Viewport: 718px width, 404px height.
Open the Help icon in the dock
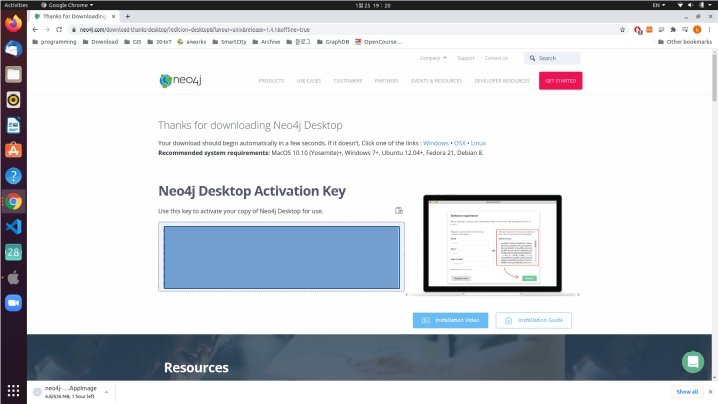coord(13,176)
